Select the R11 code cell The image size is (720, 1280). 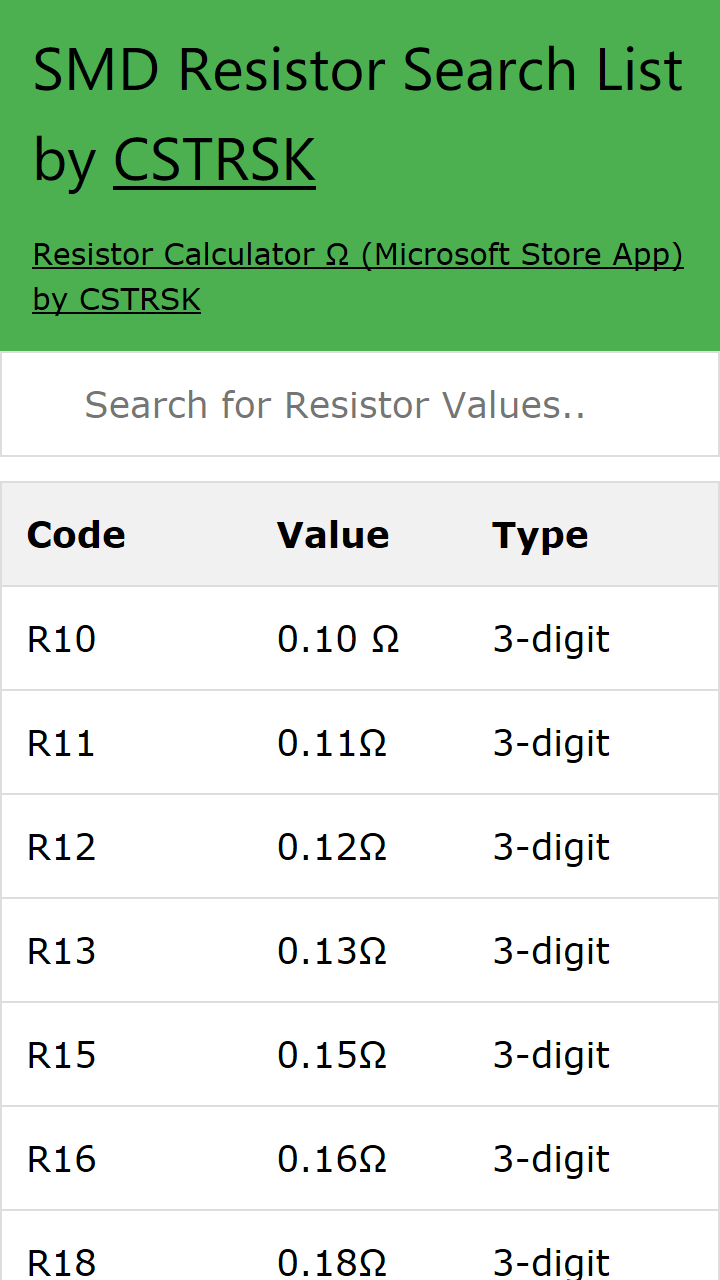(x=62, y=743)
